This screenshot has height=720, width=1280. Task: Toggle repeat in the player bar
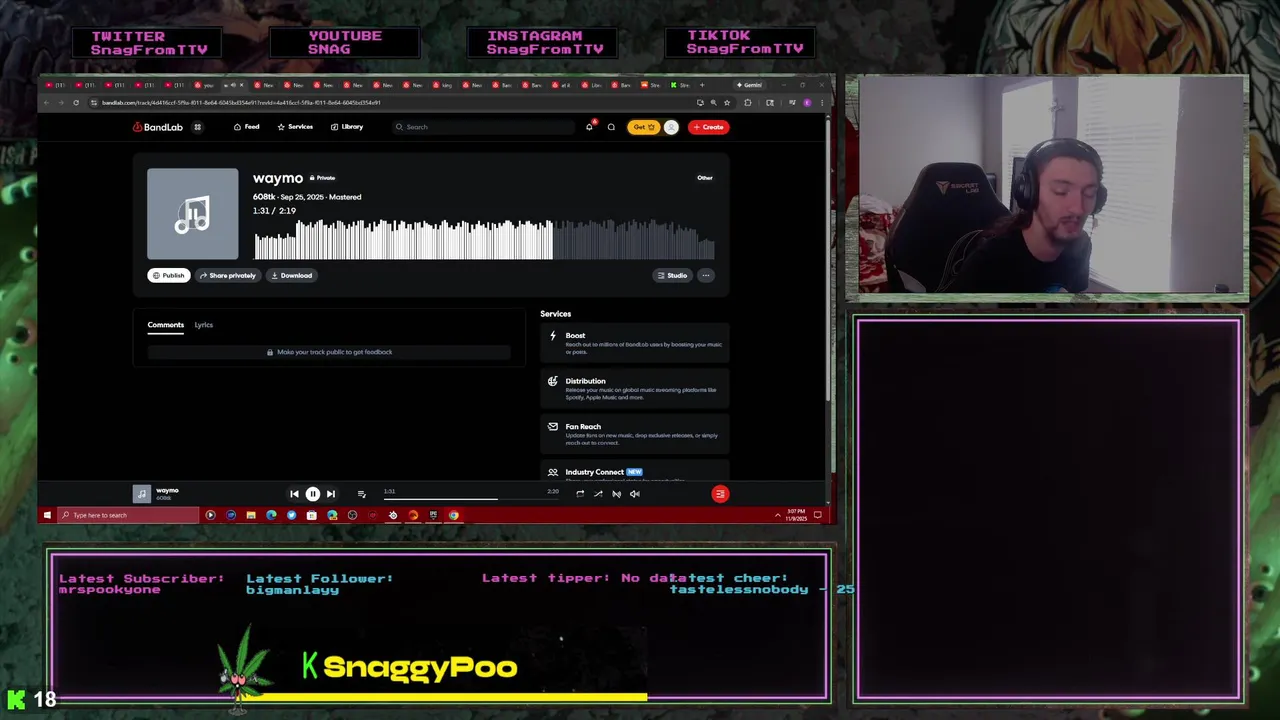(x=580, y=494)
